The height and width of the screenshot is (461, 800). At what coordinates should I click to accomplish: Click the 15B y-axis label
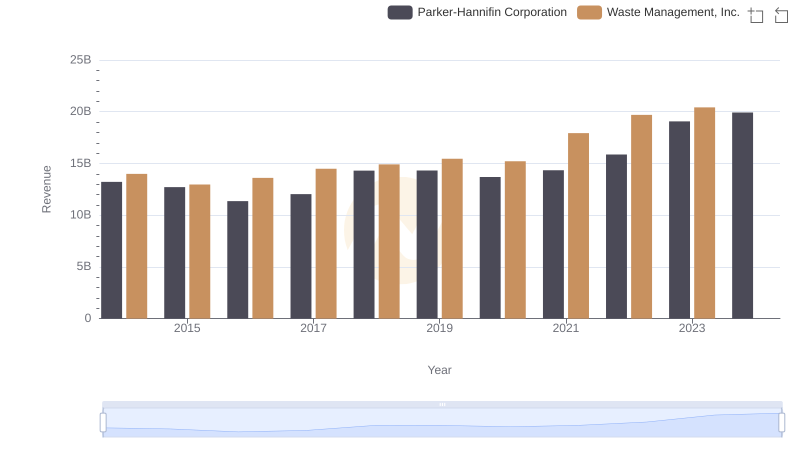click(x=81, y=163)
